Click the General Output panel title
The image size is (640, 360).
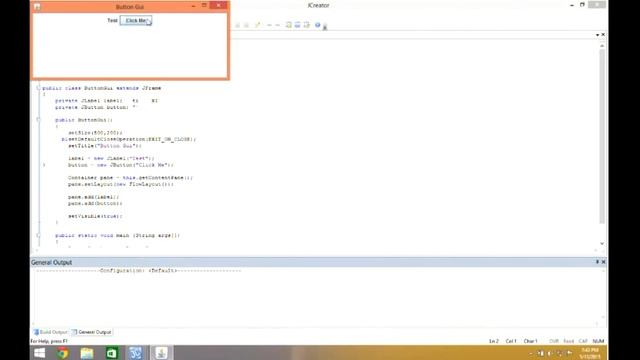[x=51, y=262]
